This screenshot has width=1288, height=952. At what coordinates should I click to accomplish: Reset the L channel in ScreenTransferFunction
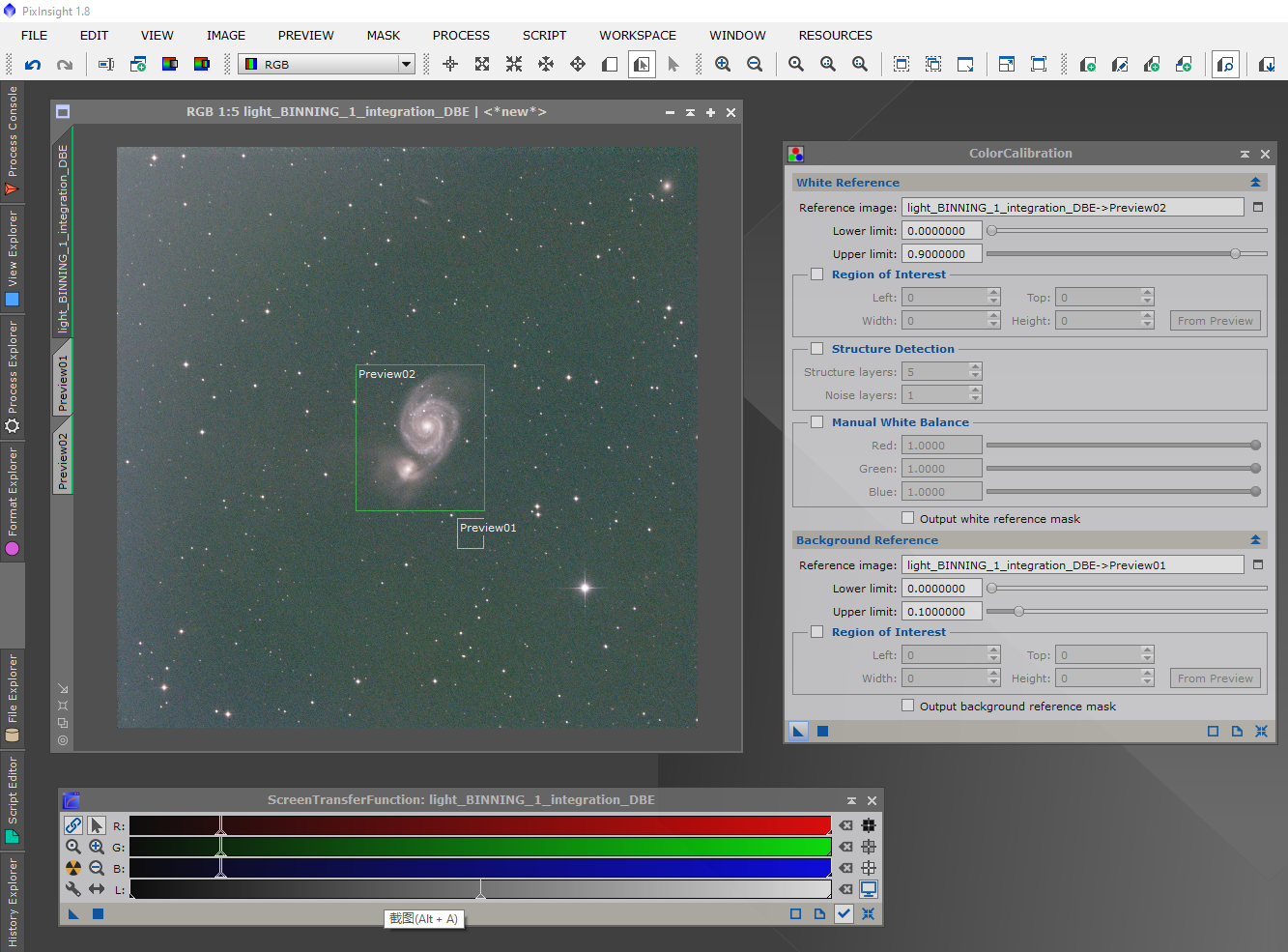[x=846, y=889]
